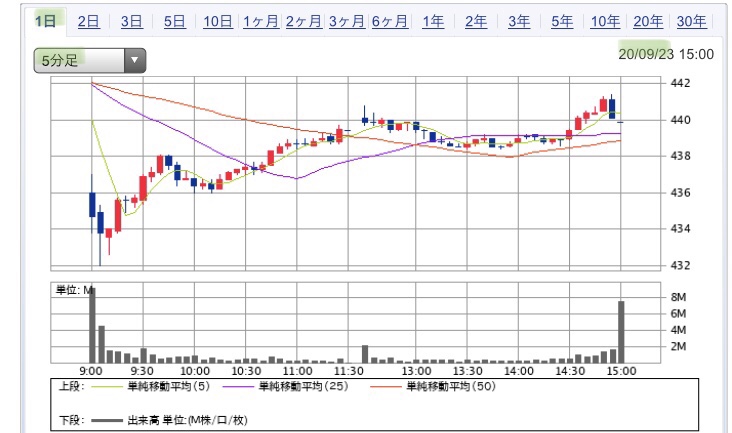The height and width of the screenshot is (433, 732).
Task: Click the 14:30 time axis label
Action: (x=570, y=371)
